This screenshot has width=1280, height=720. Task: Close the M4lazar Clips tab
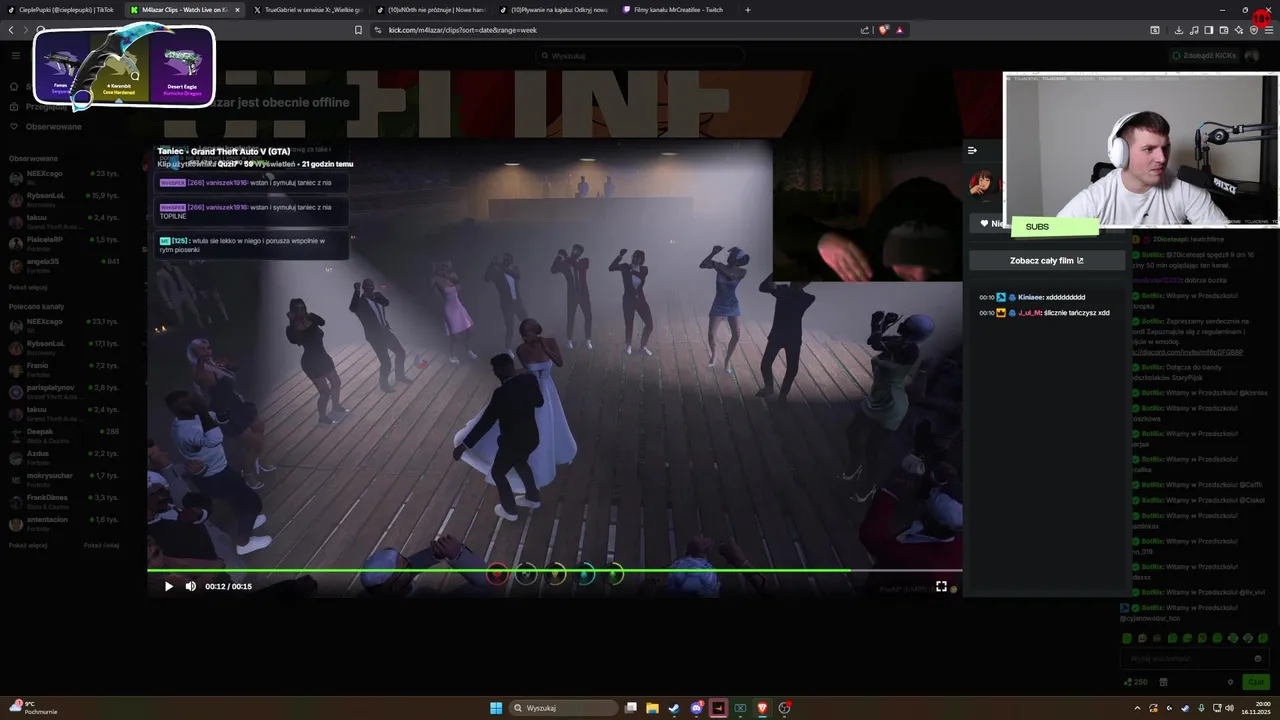click(x=237, y=10)
